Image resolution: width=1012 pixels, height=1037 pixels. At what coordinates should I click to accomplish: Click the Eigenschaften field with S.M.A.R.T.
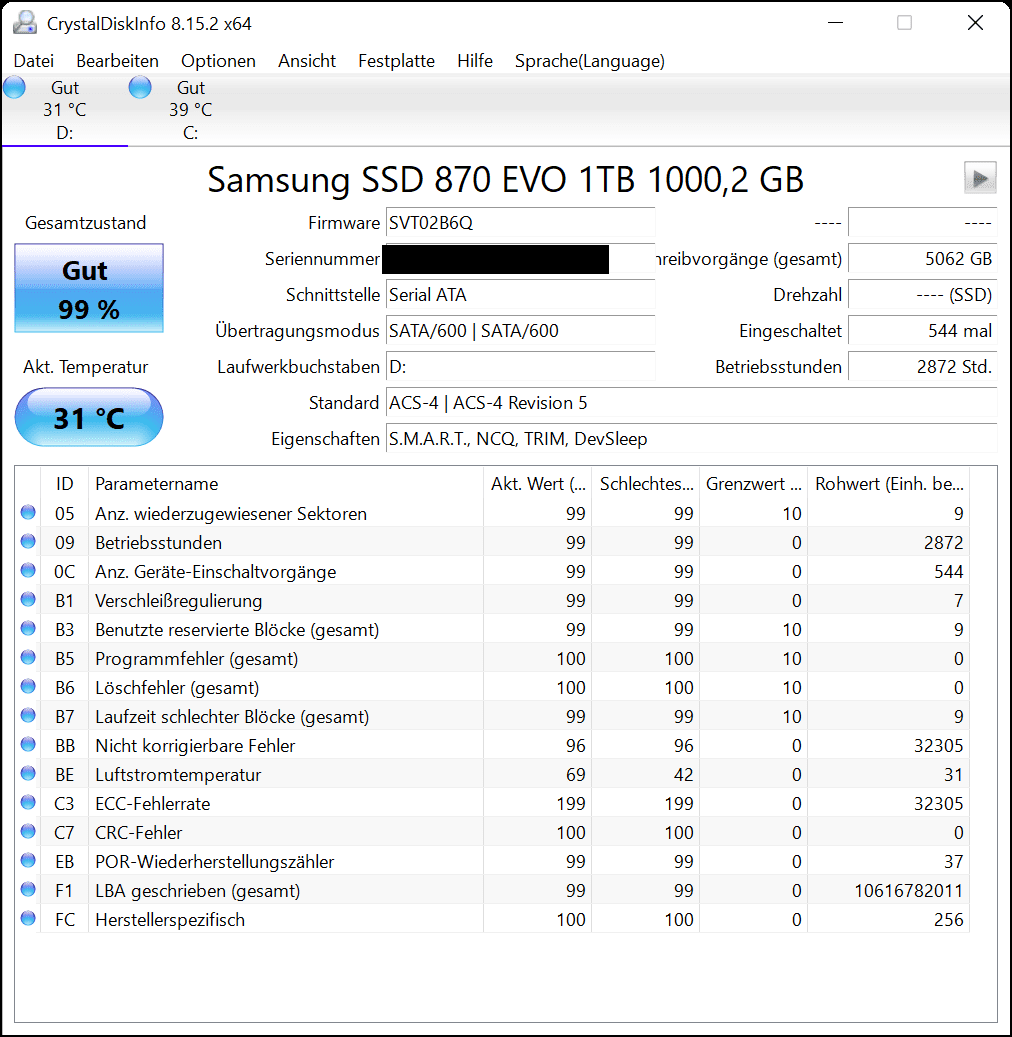click(x=691, y=439)
